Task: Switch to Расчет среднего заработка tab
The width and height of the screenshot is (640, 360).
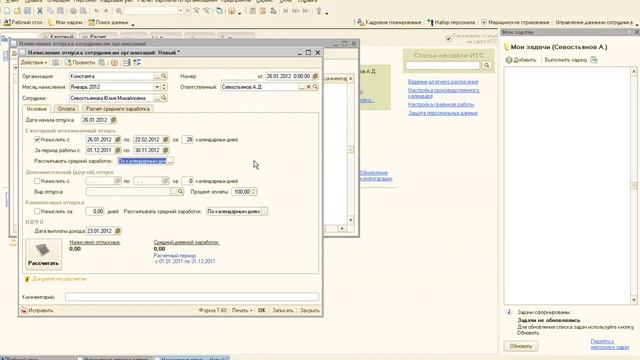Action: coord(118,109)
